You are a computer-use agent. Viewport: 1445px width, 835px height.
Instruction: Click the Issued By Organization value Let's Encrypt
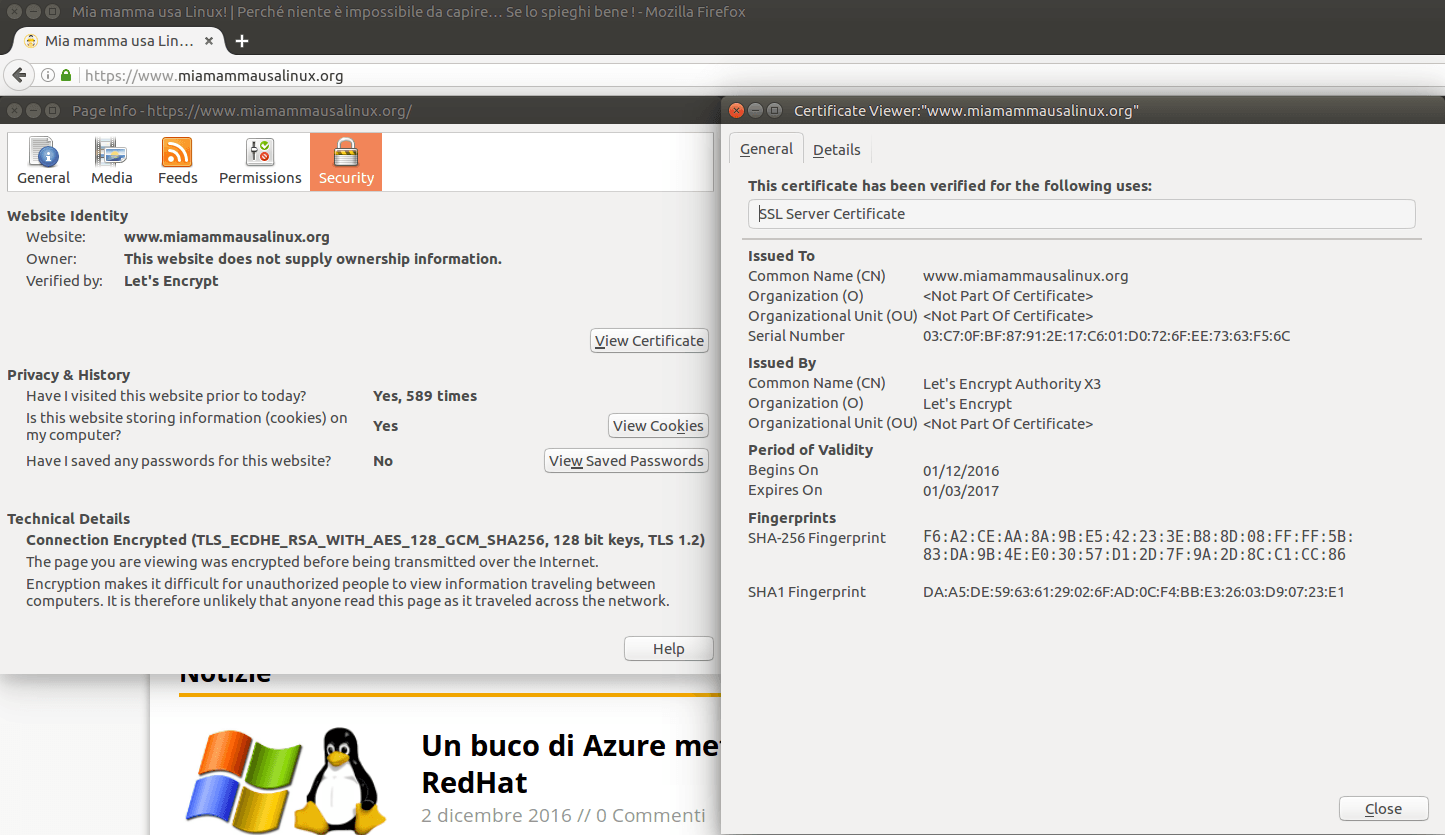tap(967, 404)
